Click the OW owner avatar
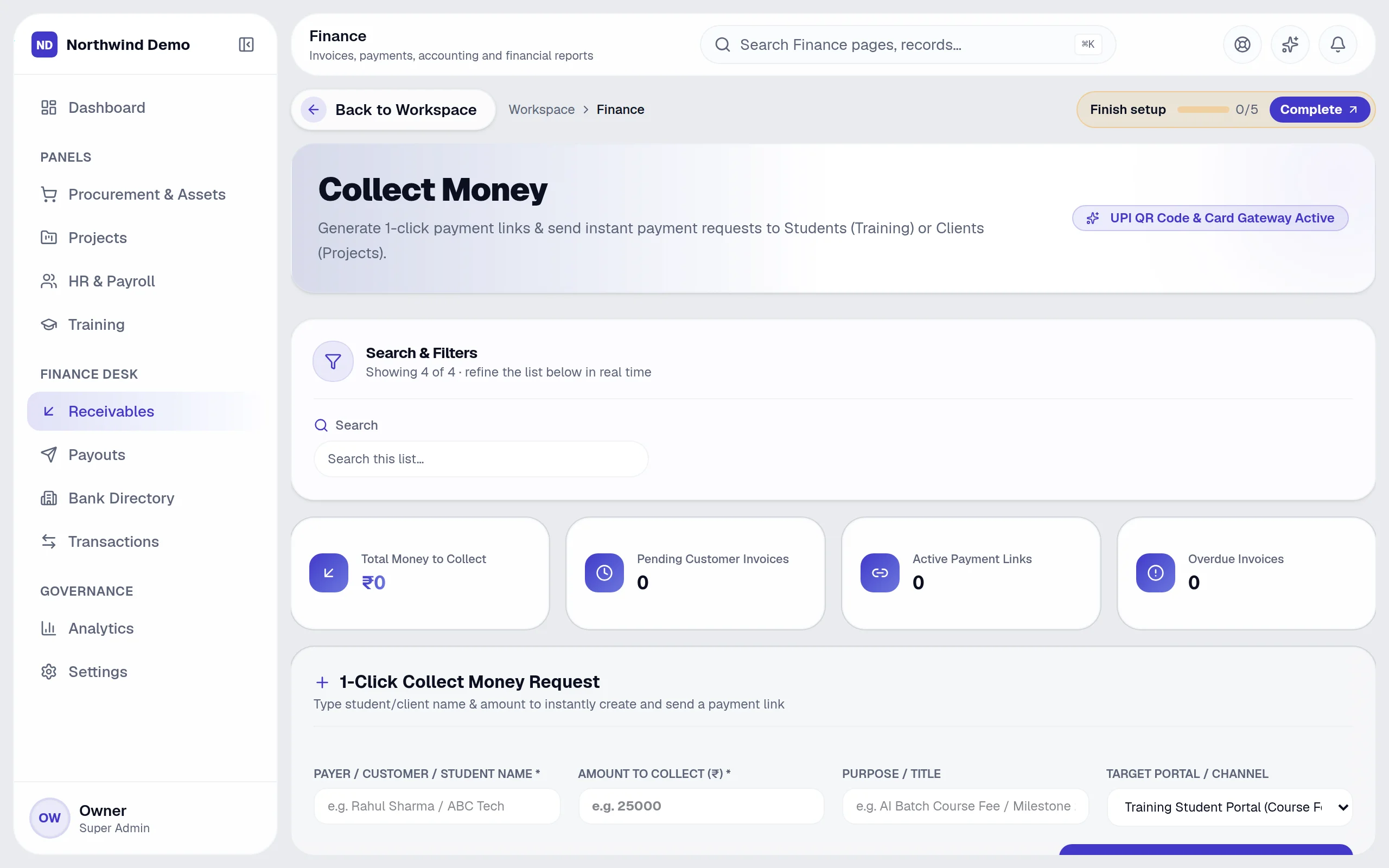 click(49, 818)
